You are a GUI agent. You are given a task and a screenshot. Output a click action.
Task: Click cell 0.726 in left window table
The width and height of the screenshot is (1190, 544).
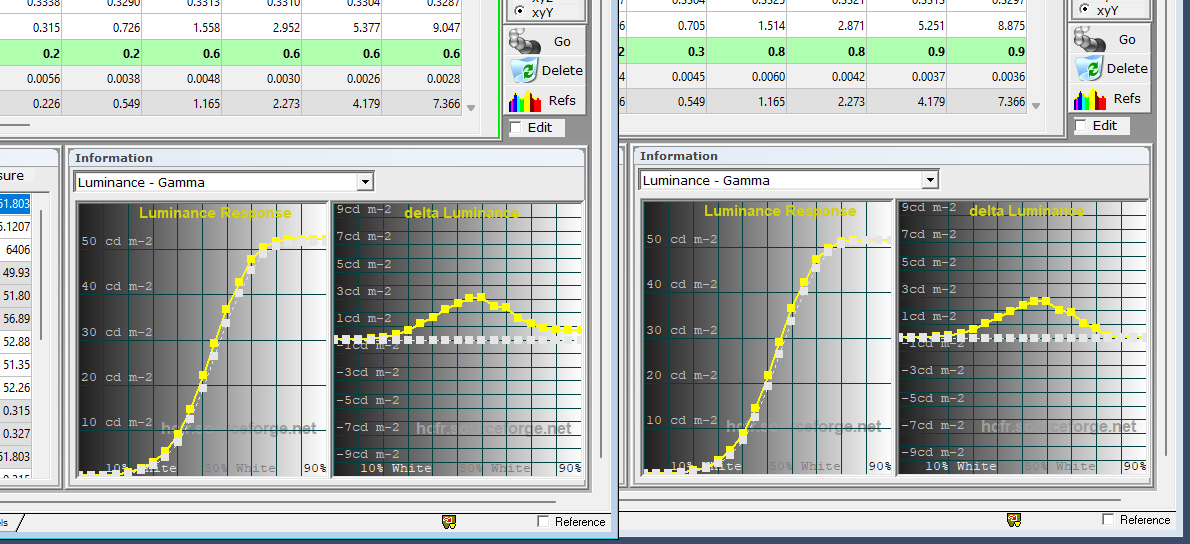[x=101, y=27]
